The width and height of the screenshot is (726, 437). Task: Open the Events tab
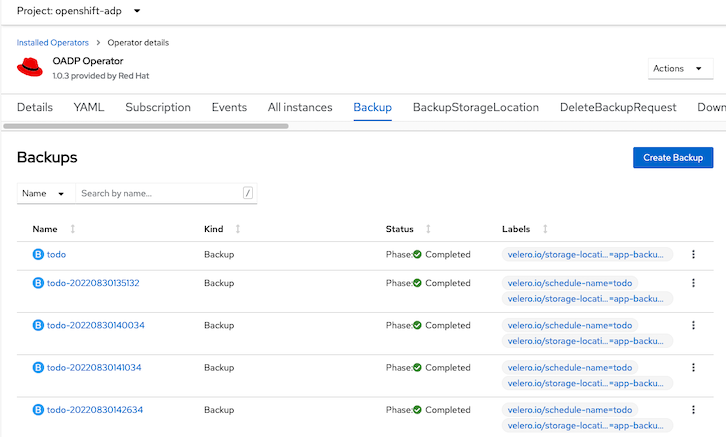(x=229, y=107)
